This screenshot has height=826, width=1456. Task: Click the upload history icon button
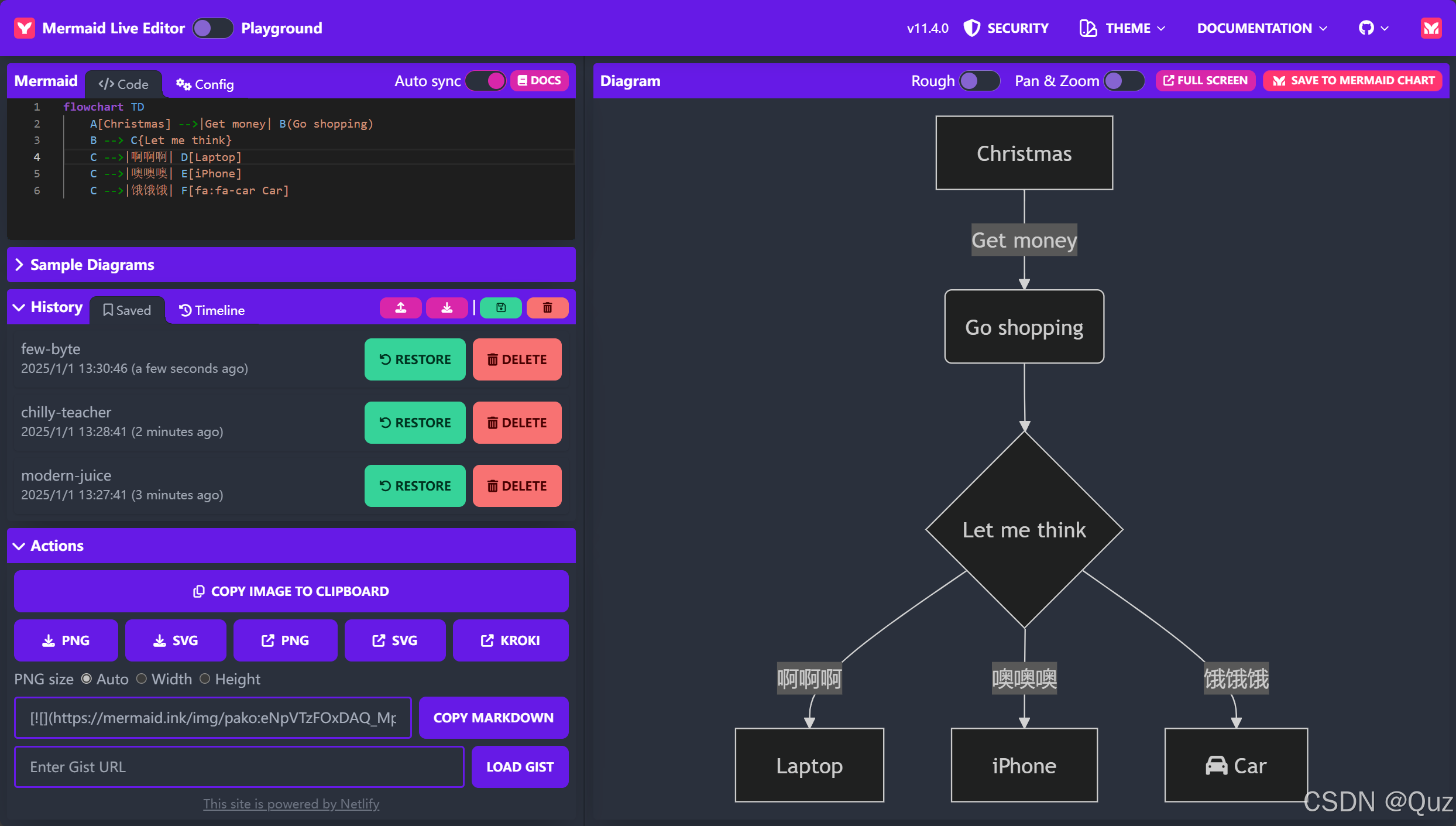point(400,308)
